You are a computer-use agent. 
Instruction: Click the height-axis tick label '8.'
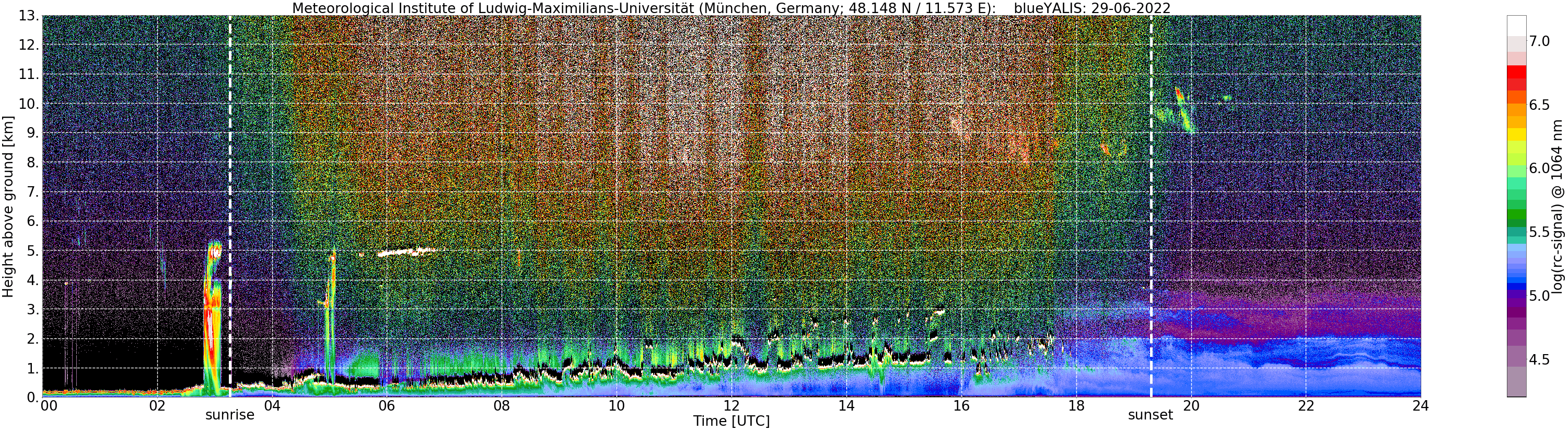tap(33, 162)
